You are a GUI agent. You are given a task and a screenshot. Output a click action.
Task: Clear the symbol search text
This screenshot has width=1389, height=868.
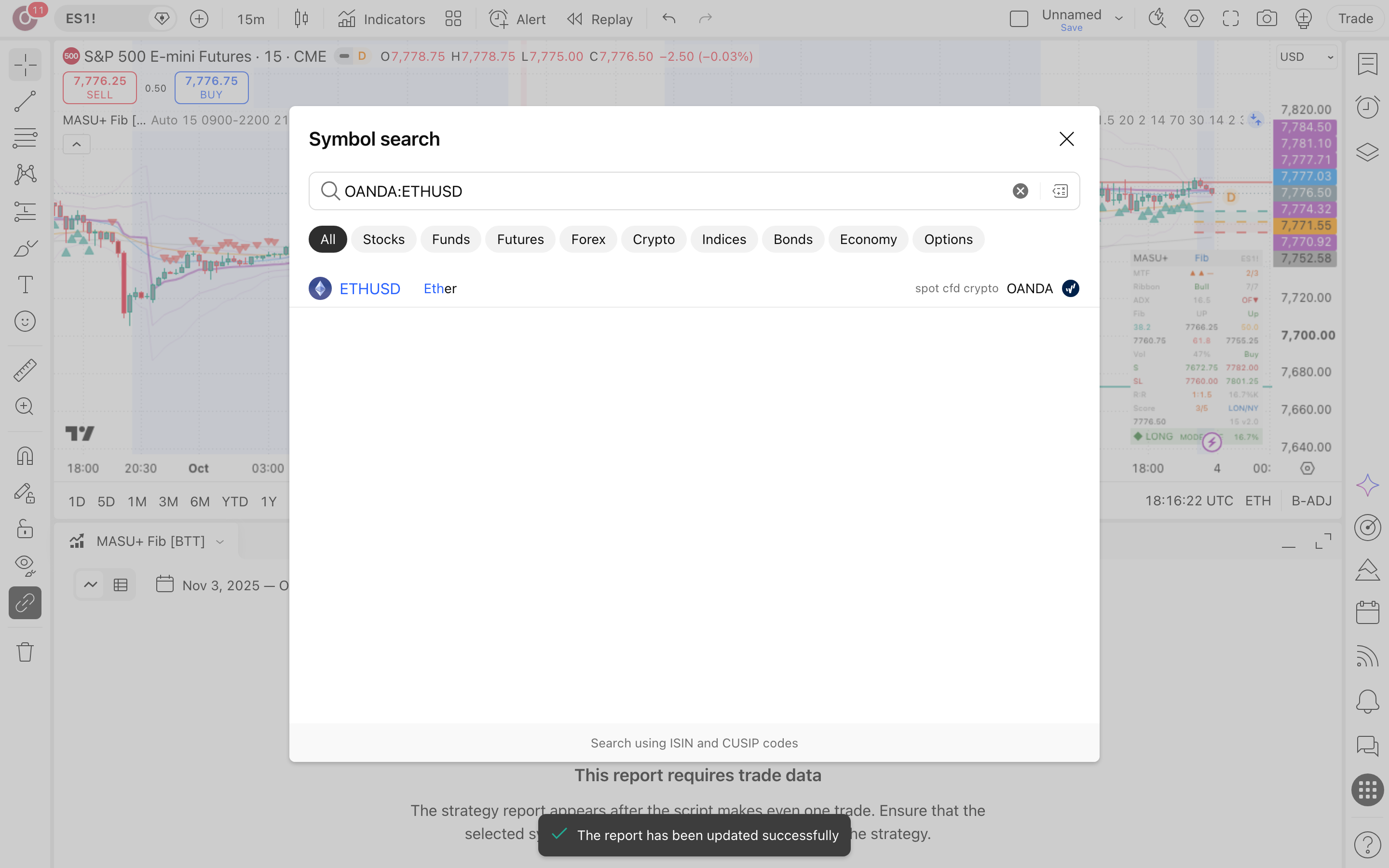(1020, 191)
